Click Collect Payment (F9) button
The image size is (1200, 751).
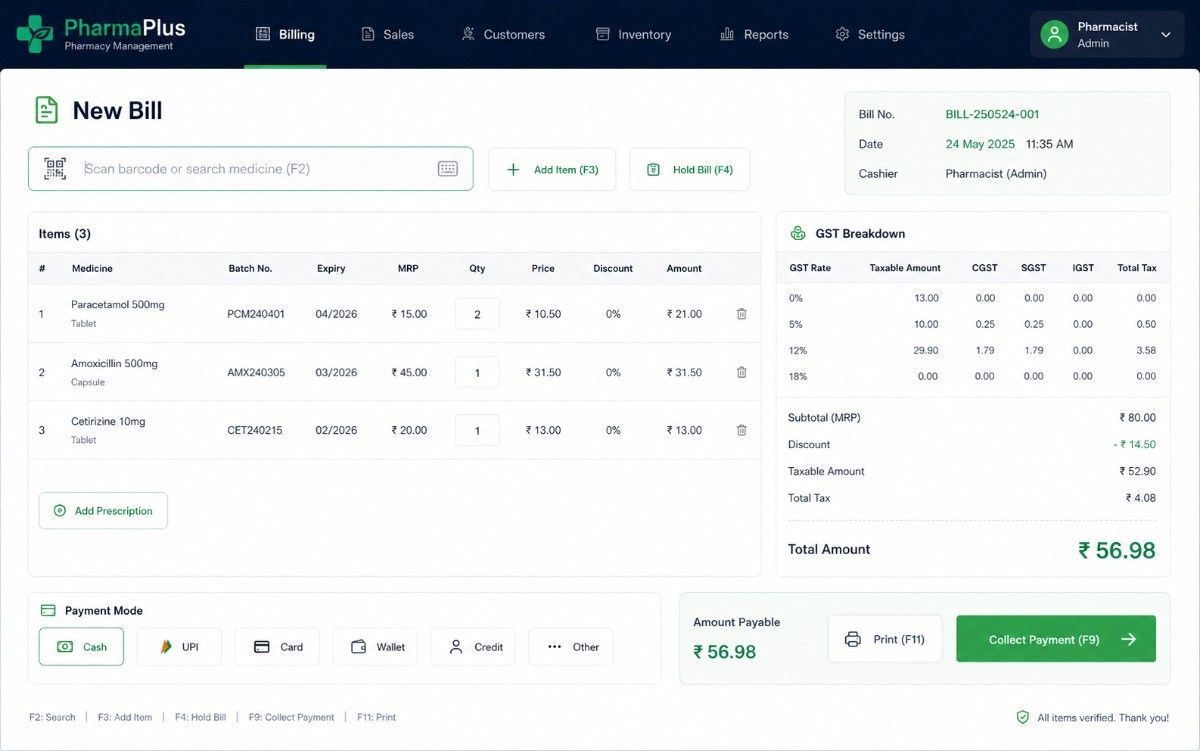tap(1056, 639)
